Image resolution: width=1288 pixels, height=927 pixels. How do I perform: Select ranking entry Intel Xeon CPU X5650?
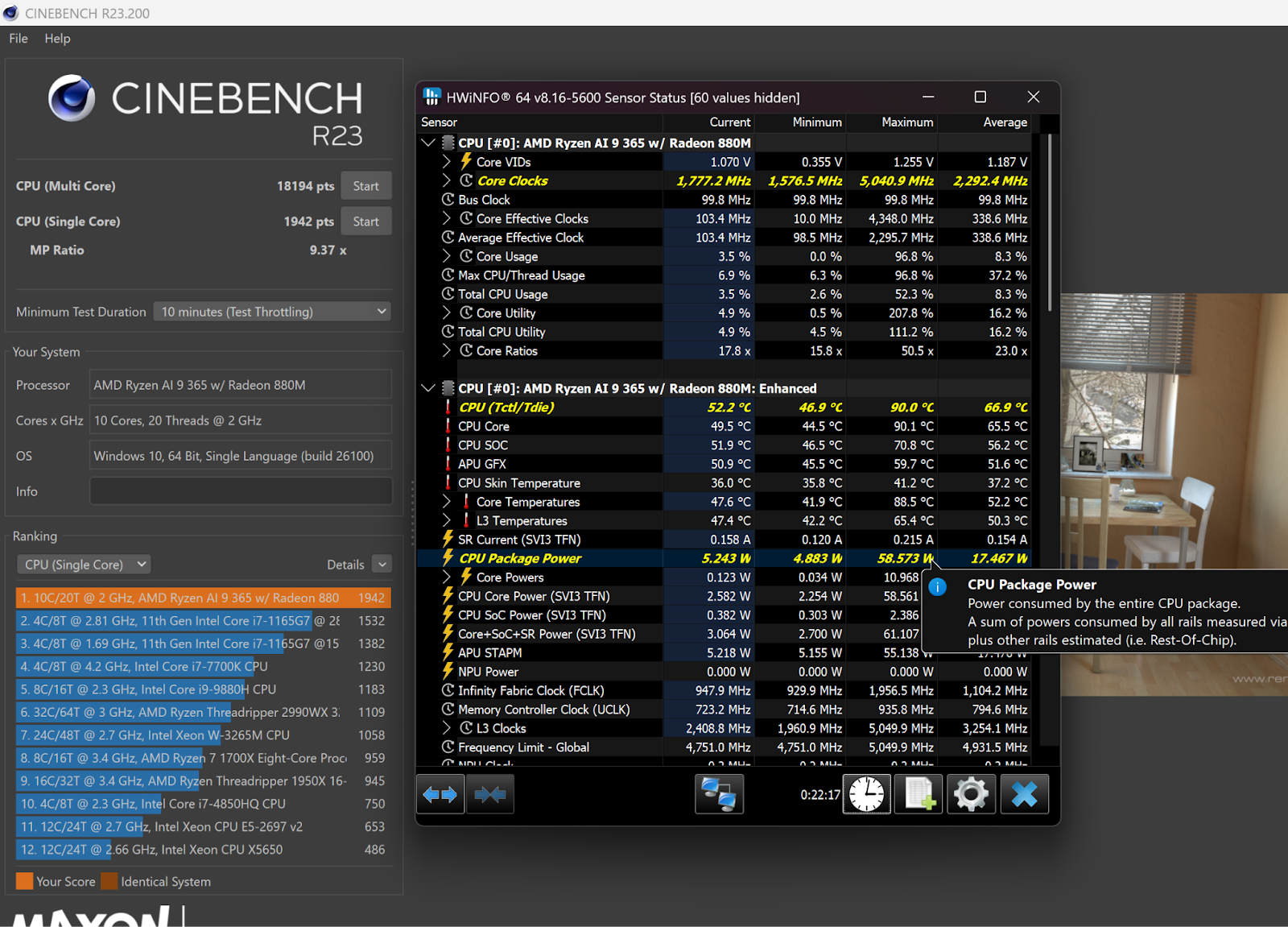[203, 850]
